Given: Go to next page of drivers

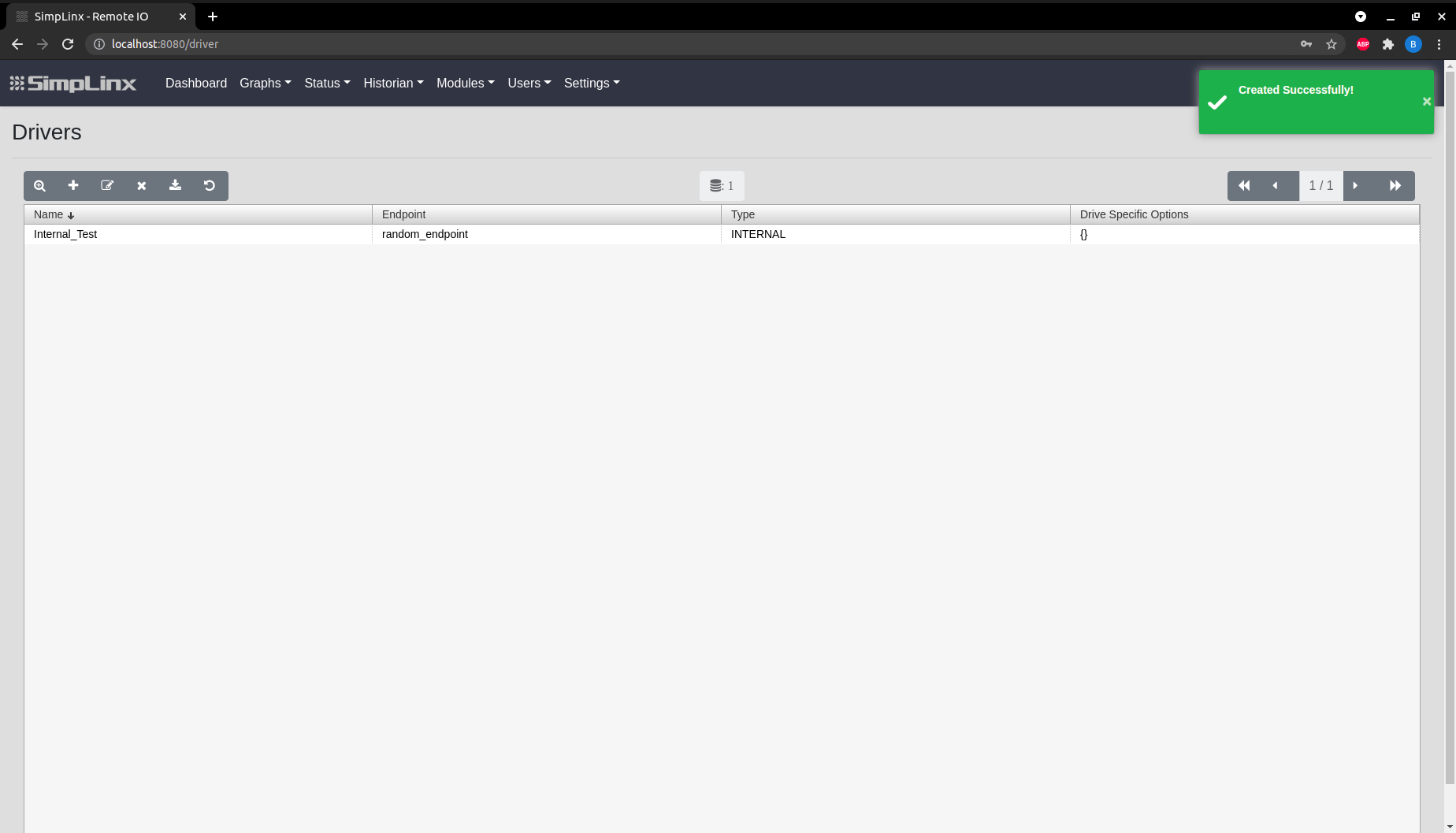Looking at the screenshot, I should click(x=1356, y=186).
